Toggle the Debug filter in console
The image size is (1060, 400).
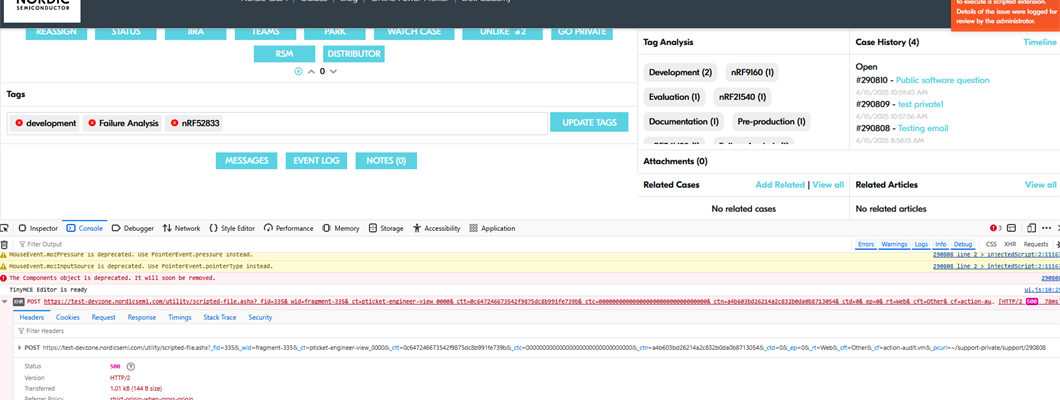point(963,244)
